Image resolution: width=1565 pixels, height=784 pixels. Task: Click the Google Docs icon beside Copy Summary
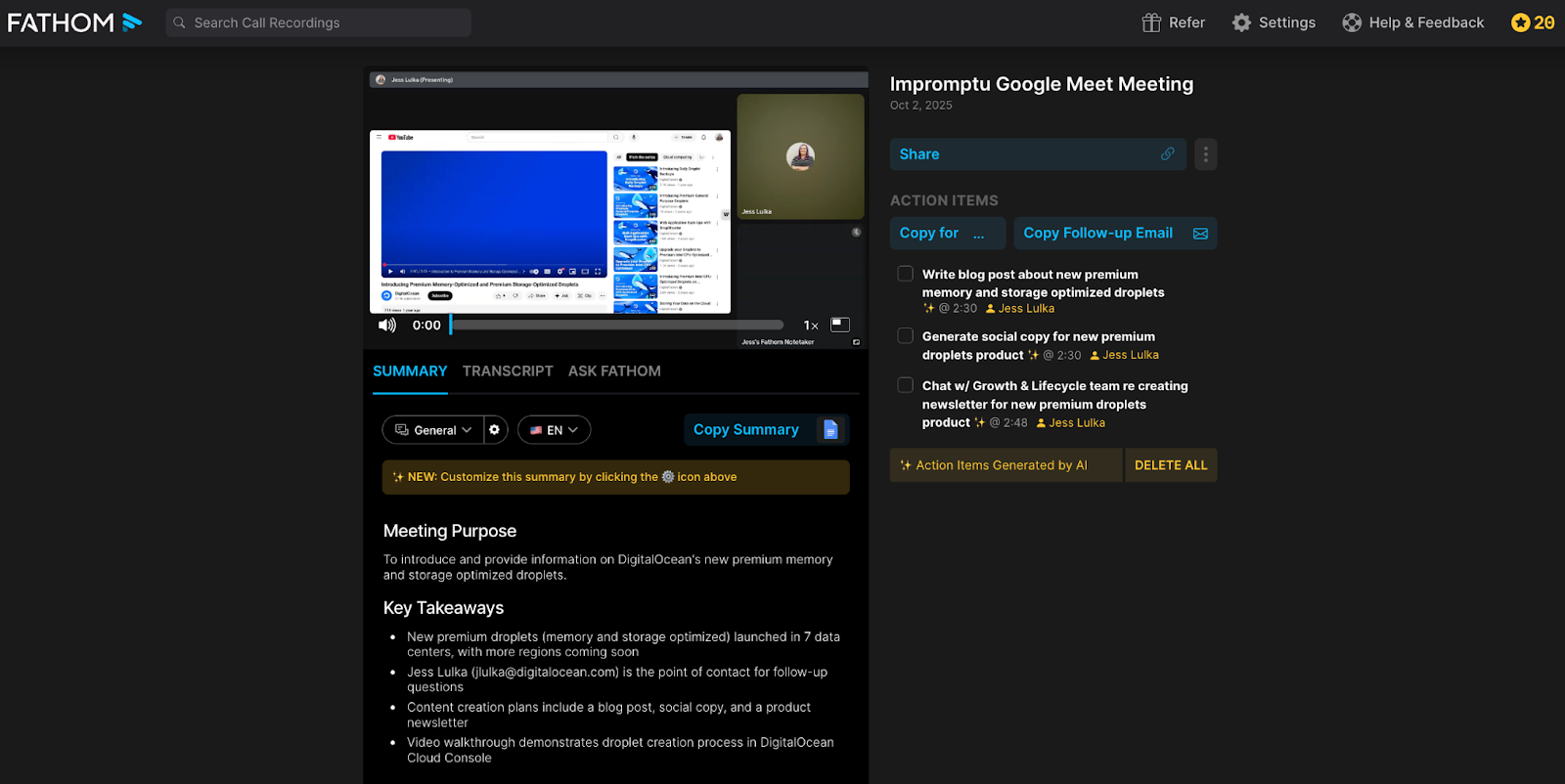point(830,430)
